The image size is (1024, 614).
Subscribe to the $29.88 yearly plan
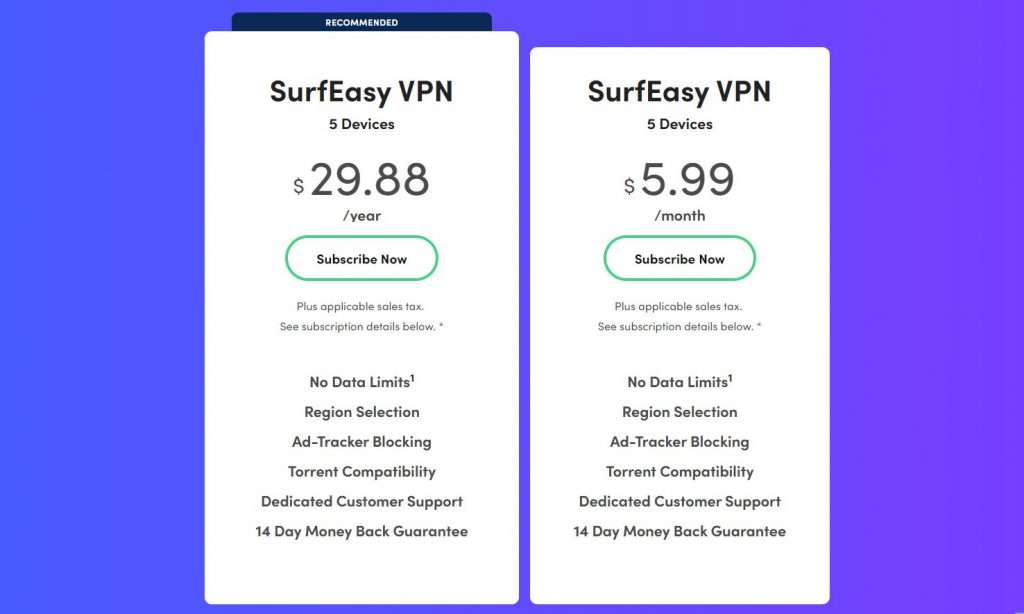[x=361, y=259]
